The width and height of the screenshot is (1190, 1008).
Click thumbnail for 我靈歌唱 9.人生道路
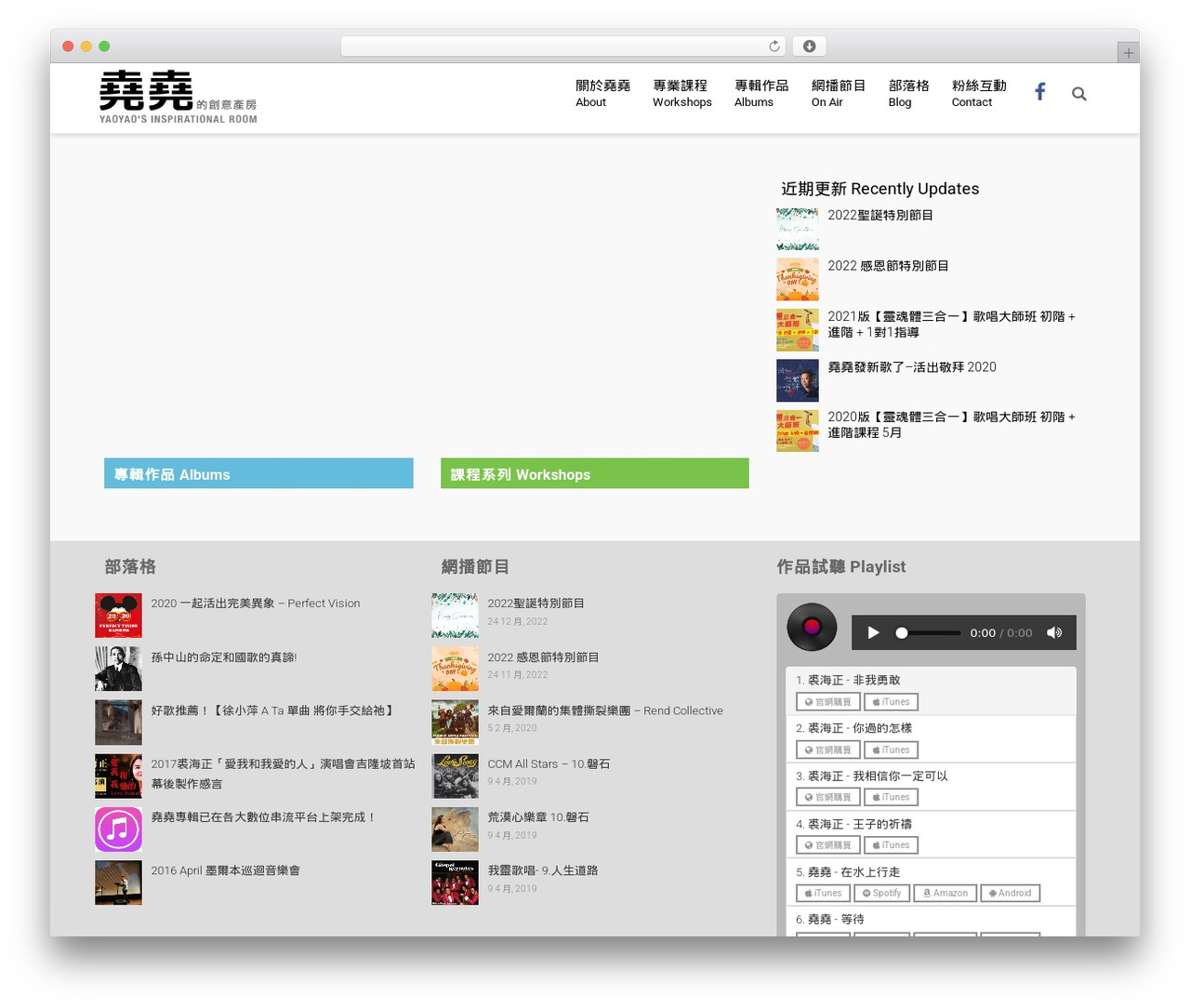[x=455, y=882]
